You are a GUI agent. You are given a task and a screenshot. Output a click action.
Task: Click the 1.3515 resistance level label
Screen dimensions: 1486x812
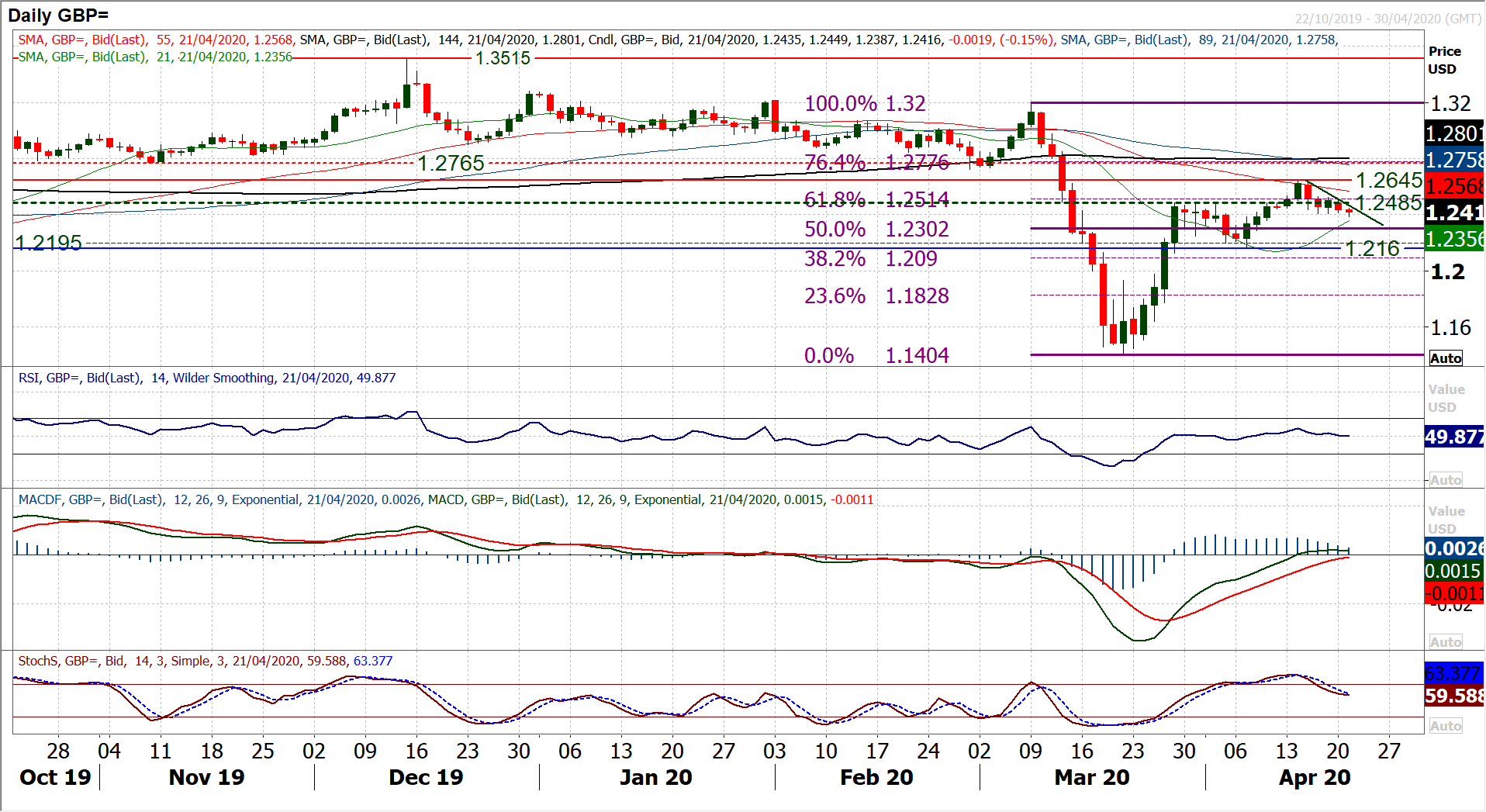pyautogui.click(x=503, y=58)
